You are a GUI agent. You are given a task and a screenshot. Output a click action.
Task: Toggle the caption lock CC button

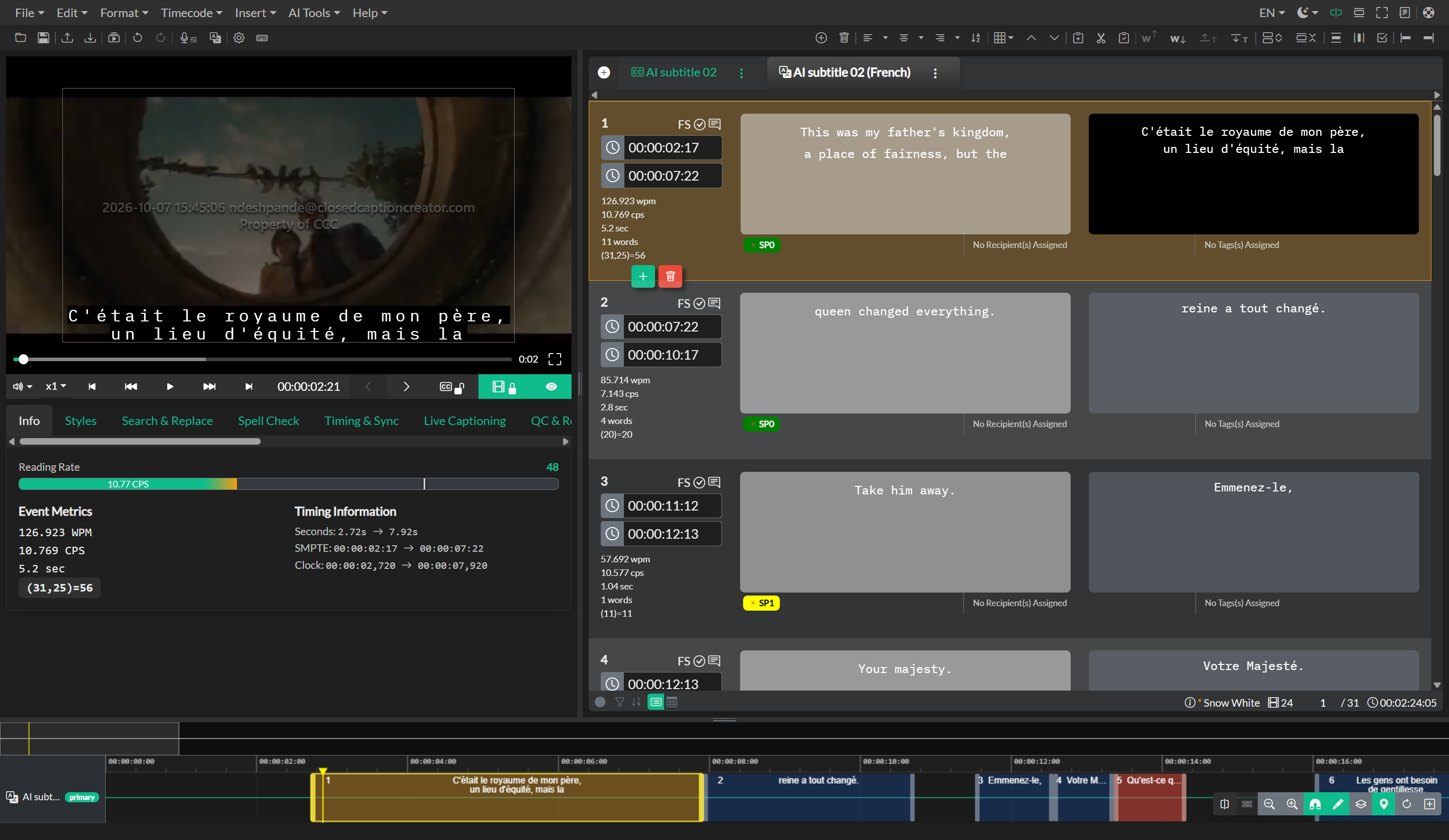point(452,387)
